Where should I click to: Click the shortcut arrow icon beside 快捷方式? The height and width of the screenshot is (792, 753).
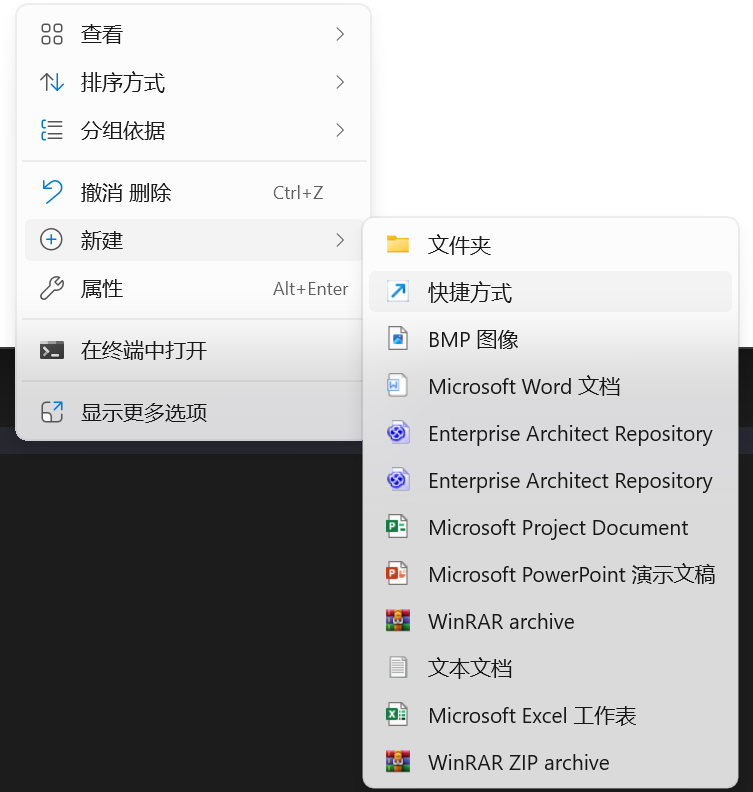tap(398, 292)
